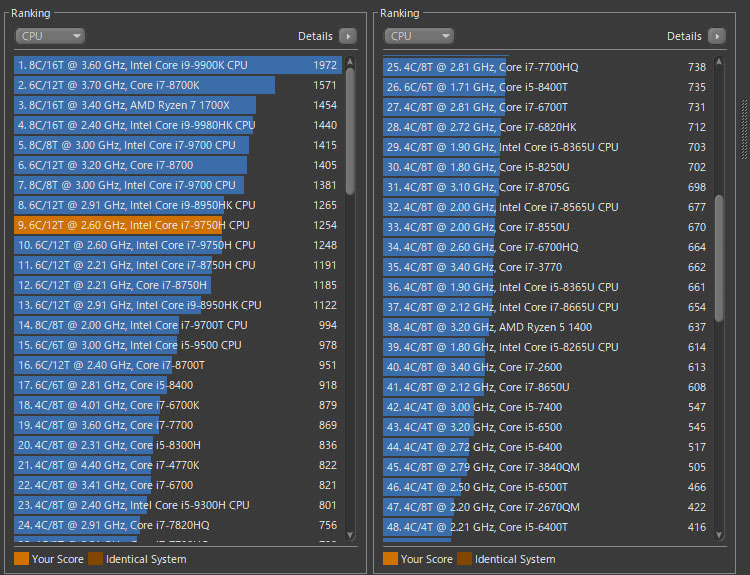
Task: Select the Core i7-3770 row
Action: [547, 267]
